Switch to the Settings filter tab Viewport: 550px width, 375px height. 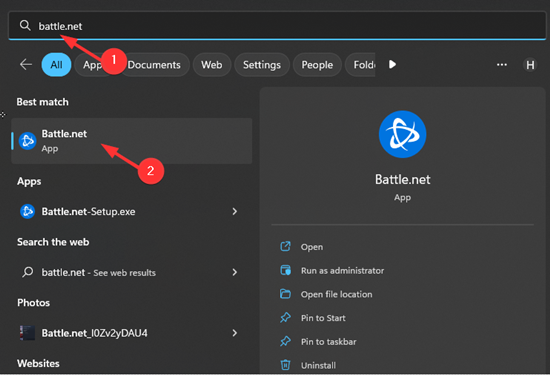click(x=262, y=65)
